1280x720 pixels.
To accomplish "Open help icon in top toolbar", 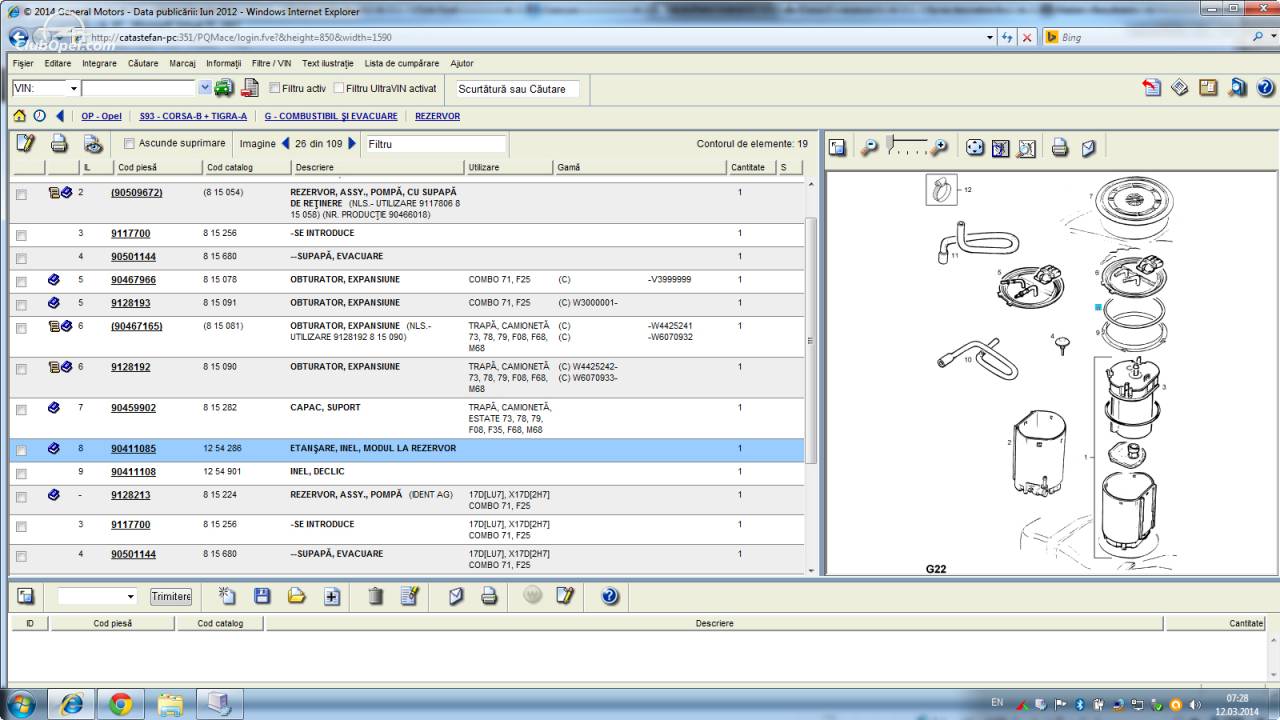I will click(1265, 88).
